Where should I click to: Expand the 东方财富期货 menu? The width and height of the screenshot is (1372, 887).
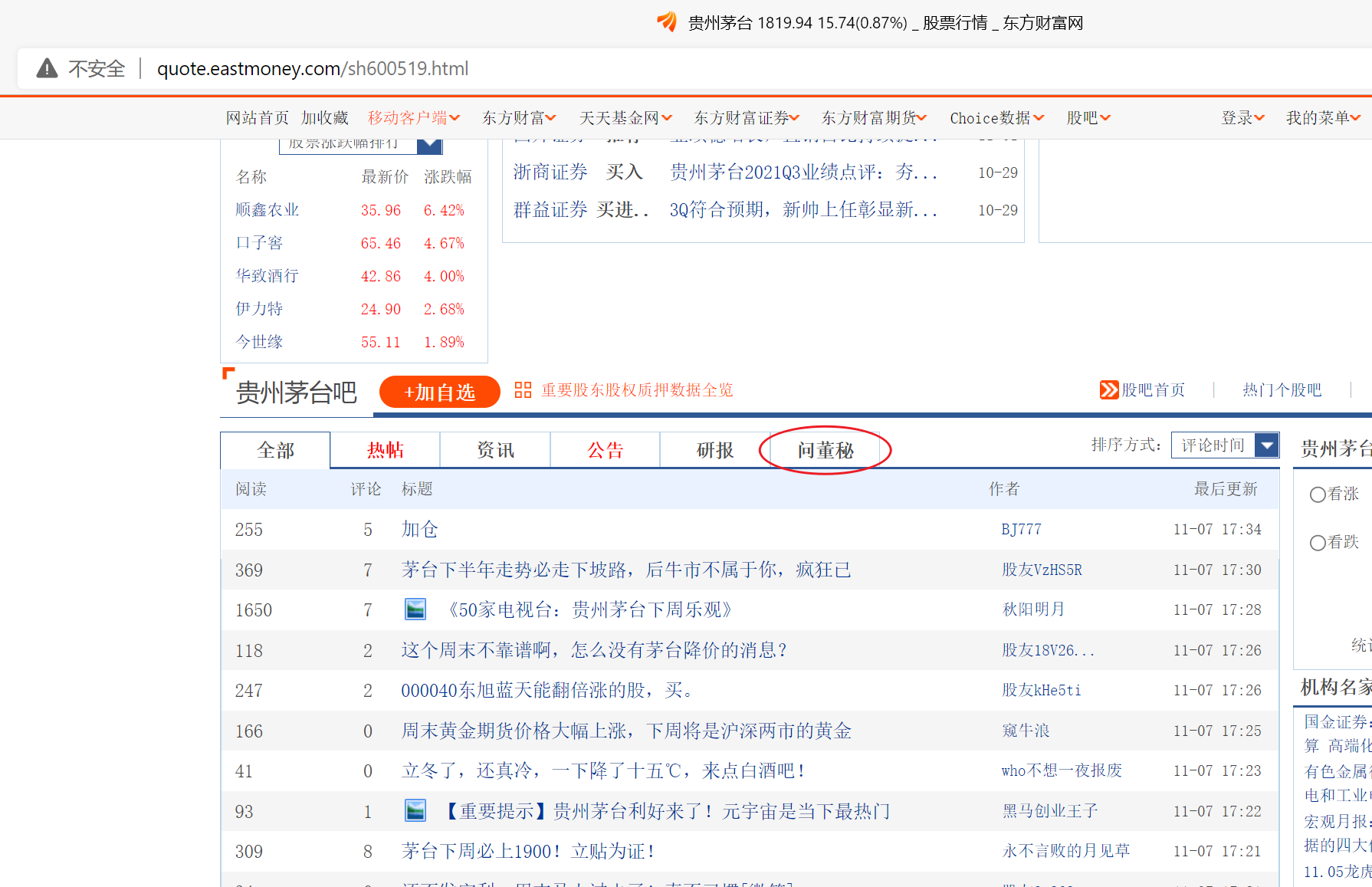pyautogui.click(x=875, y=118)
